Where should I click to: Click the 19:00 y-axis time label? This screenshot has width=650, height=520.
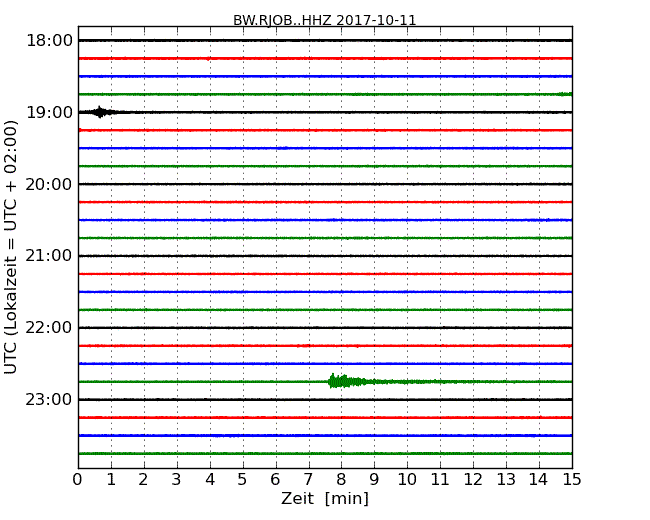pyautogui.click(x=49, y=112)
